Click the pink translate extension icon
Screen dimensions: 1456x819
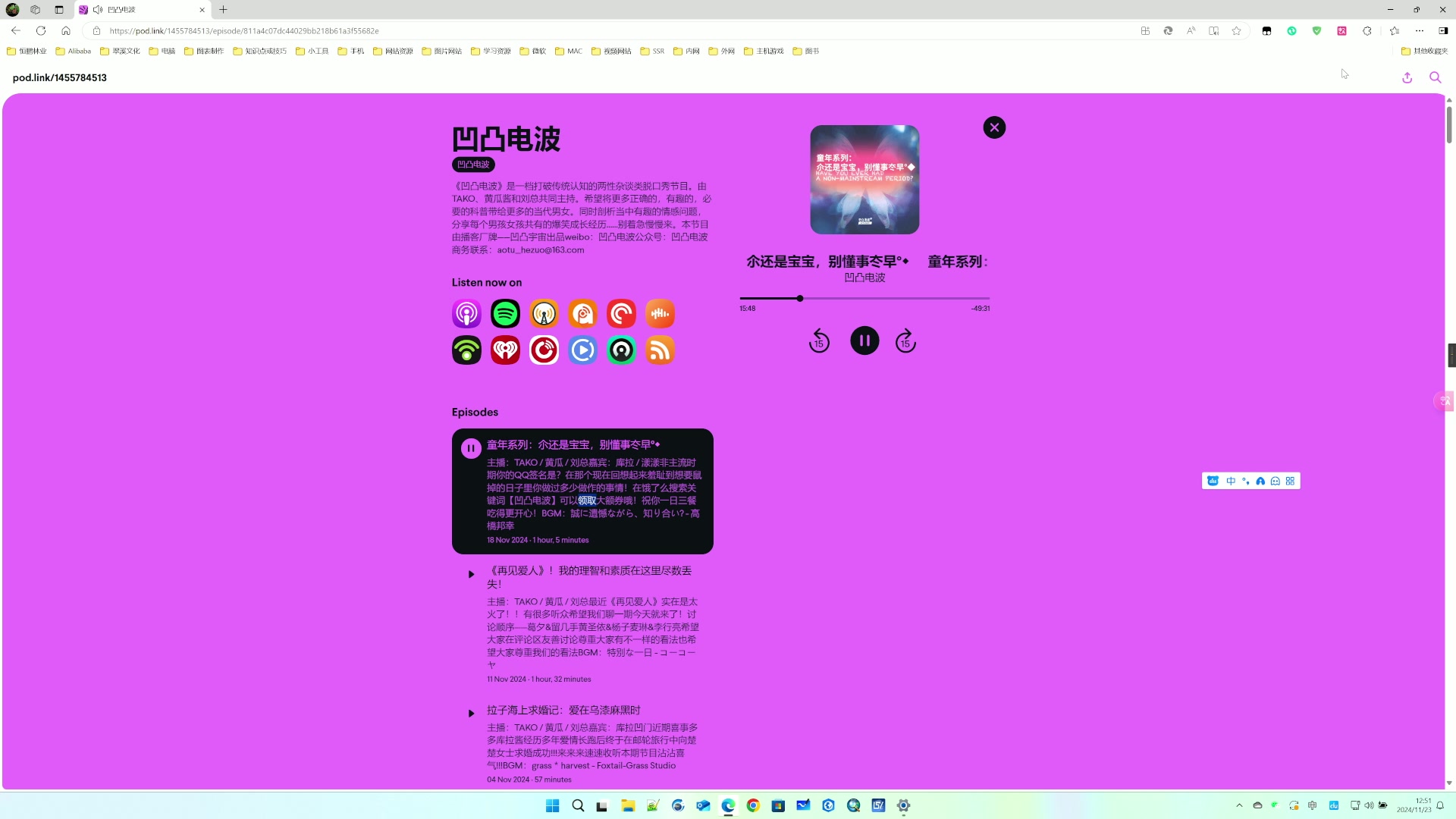[x=1341, y=31]
